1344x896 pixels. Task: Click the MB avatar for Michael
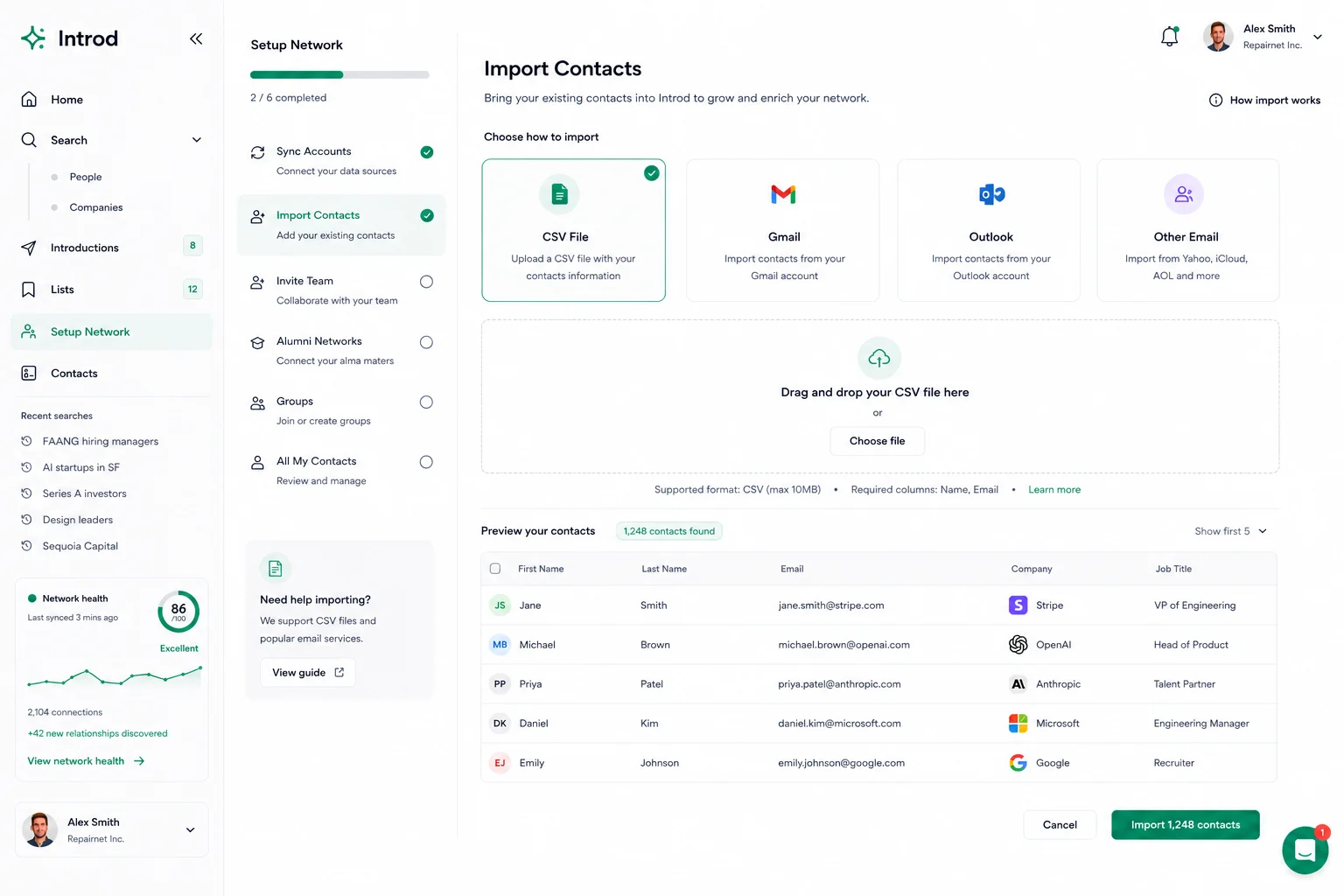500,645
